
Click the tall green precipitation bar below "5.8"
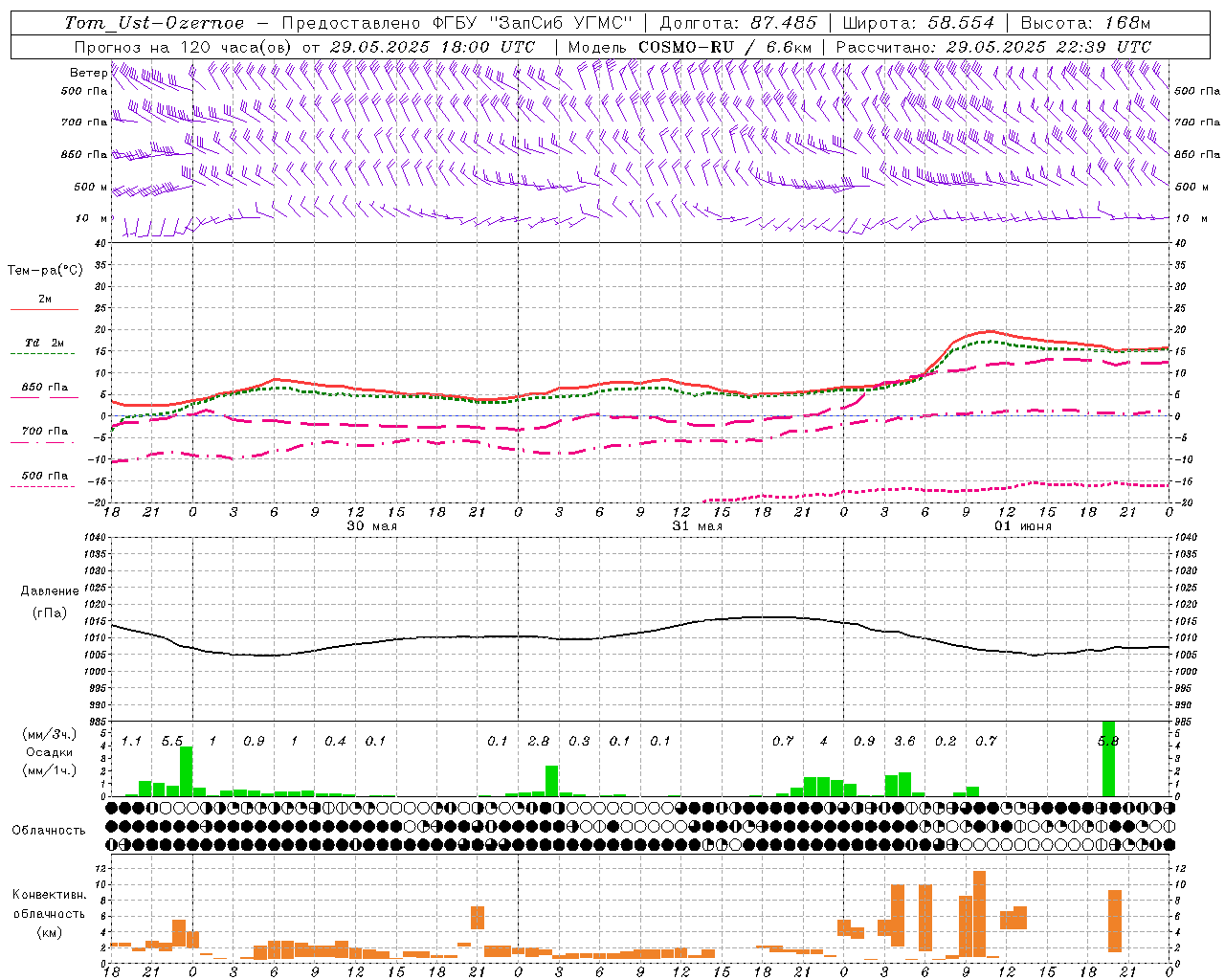tap(1108, 759)
